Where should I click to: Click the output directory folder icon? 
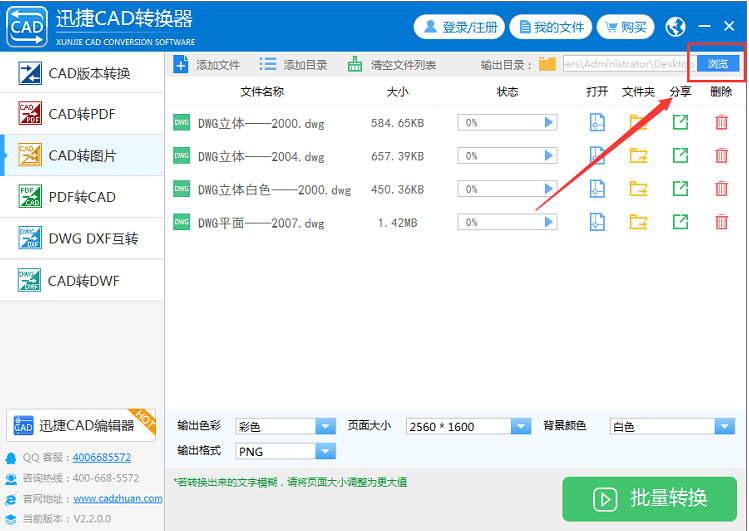click(x=547, y=64)
